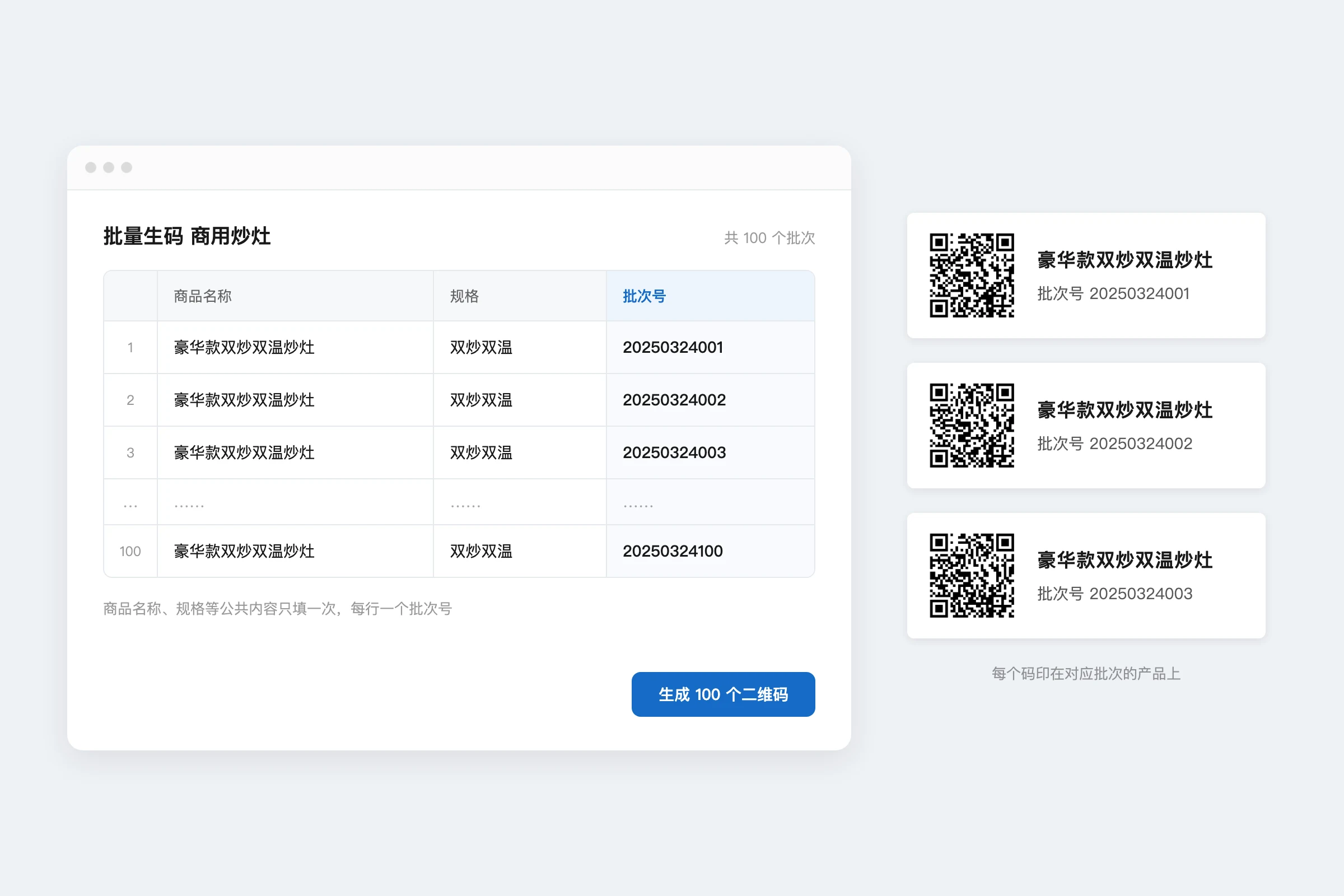Click product name in row 1
Screen dimensions: 1344x896
244,347
